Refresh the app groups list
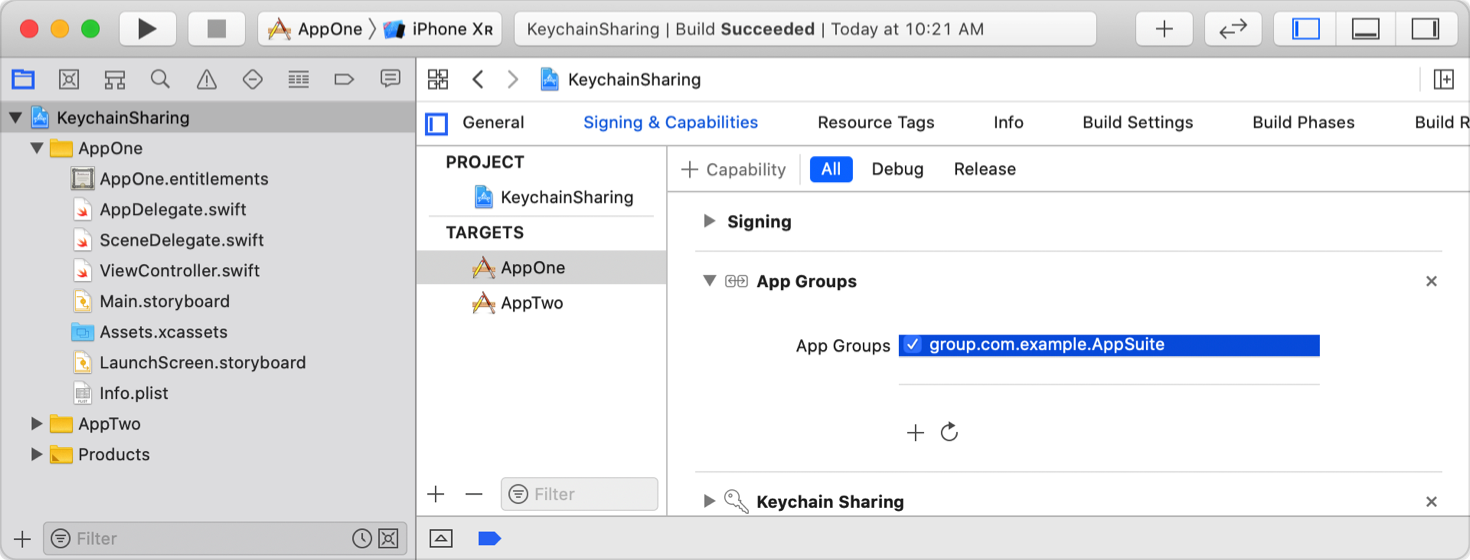1470x560 pixels. (x=950, y=432)
